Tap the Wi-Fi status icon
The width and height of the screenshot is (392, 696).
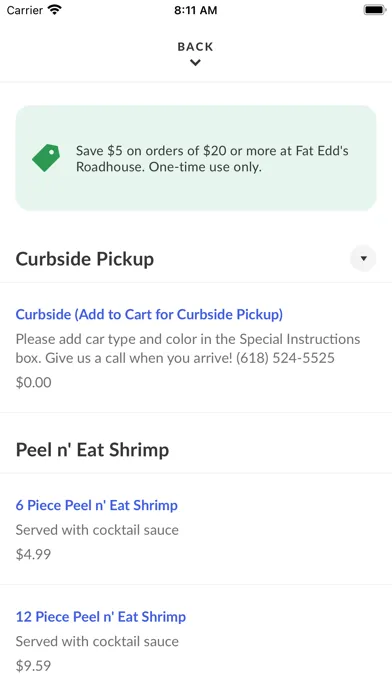pos(55,9)
